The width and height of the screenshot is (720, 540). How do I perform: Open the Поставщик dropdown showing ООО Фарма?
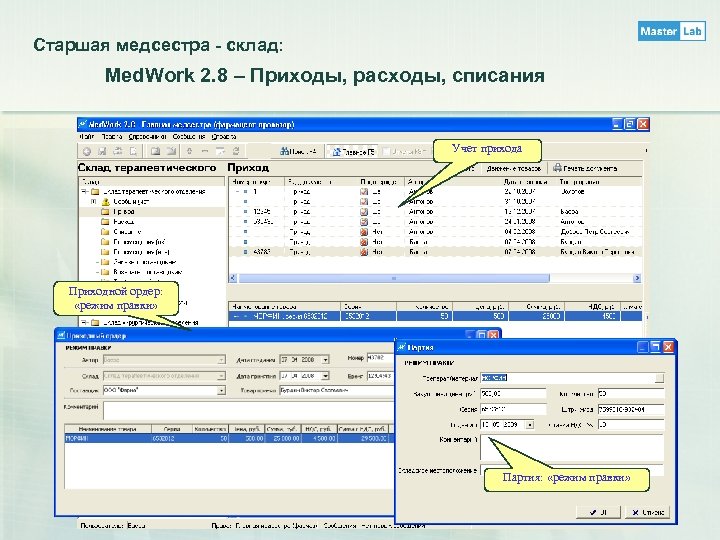(x=221, y=390)
